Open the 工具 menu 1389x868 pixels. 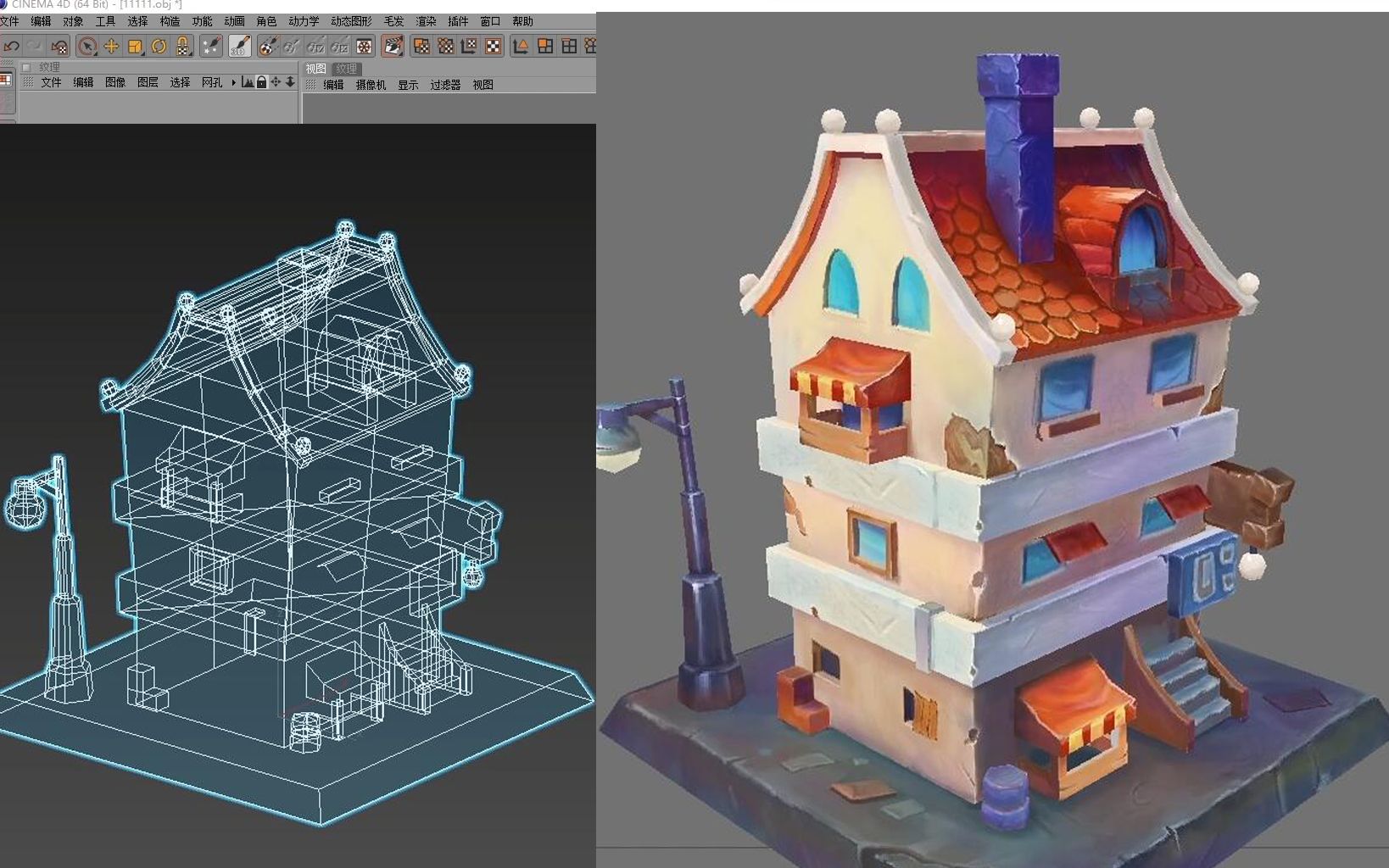pyautogui.click(x=105, y=21)
